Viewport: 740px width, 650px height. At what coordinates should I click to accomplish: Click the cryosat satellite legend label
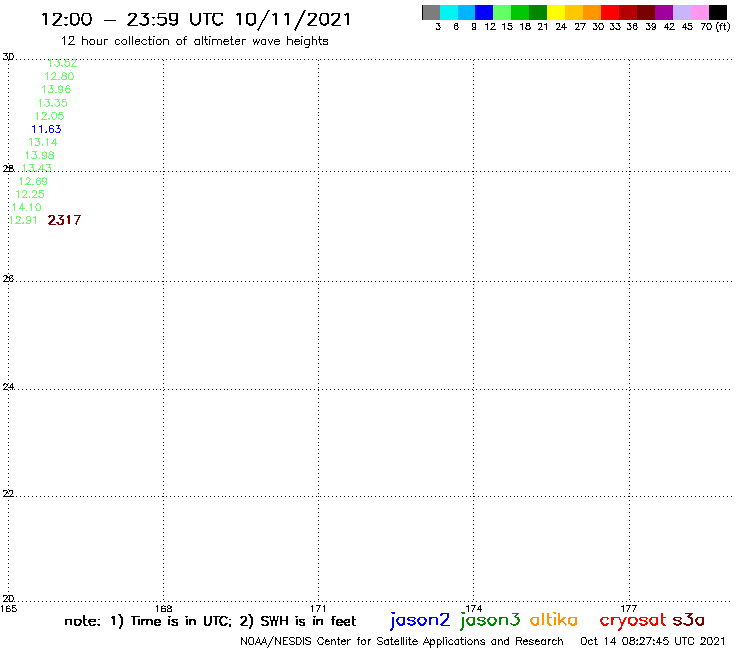coord(633,620)
